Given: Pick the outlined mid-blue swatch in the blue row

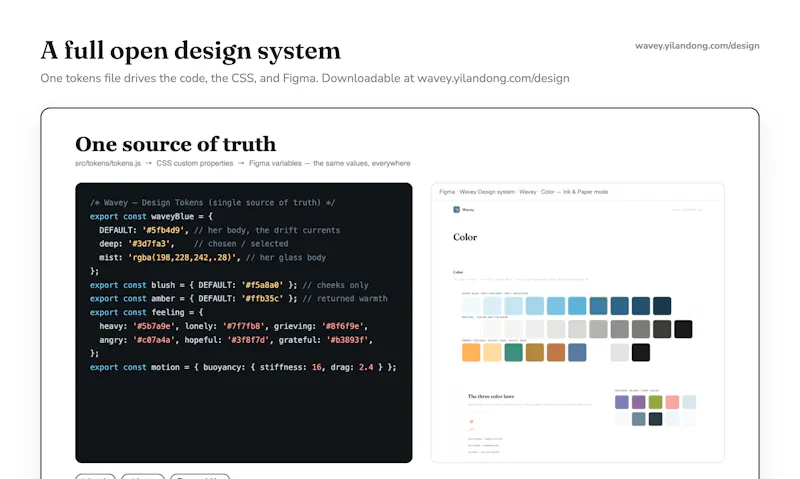Looking at the screenshot, I should (598, 306).
